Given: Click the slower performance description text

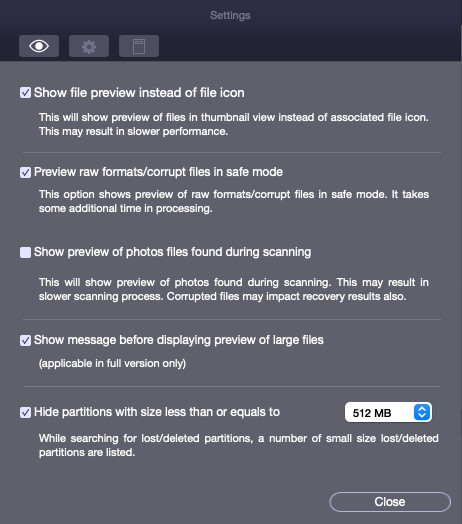Looking at the screenshot, I should pyautogui.click(x=234, y=124).
